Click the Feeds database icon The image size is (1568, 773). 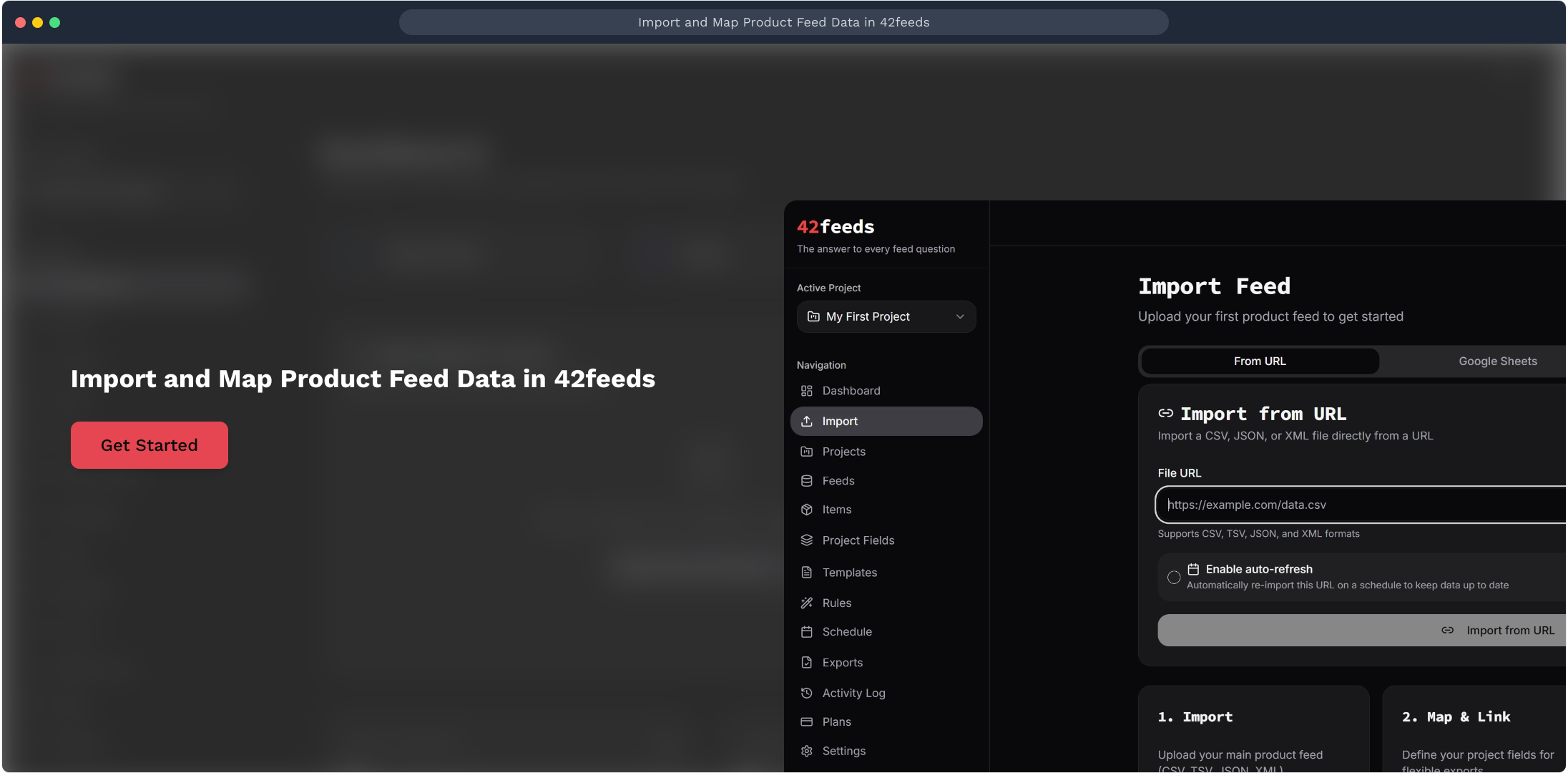[x=807, y=481]
